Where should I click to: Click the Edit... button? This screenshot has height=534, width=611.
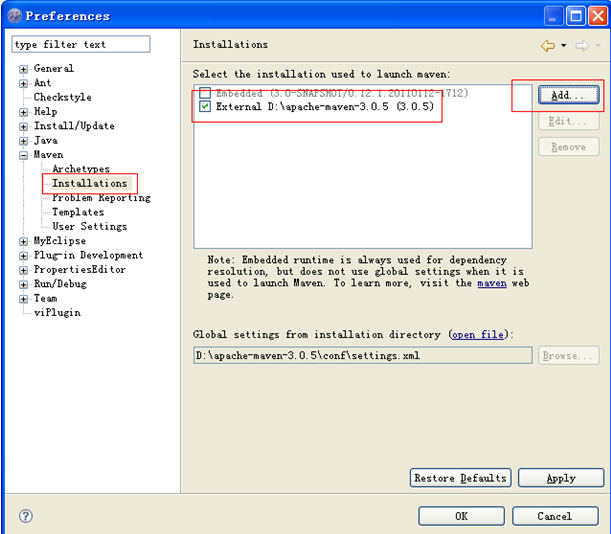(569, 121)
